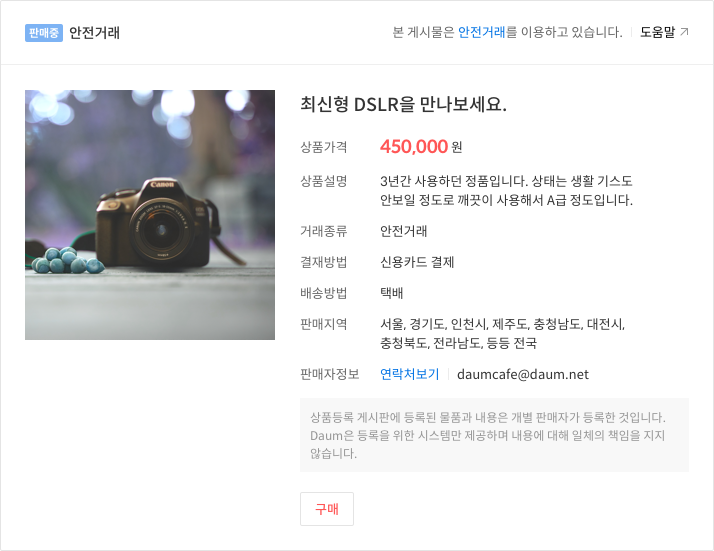Click the 판매중 status badge

click(x=44, y=33)
